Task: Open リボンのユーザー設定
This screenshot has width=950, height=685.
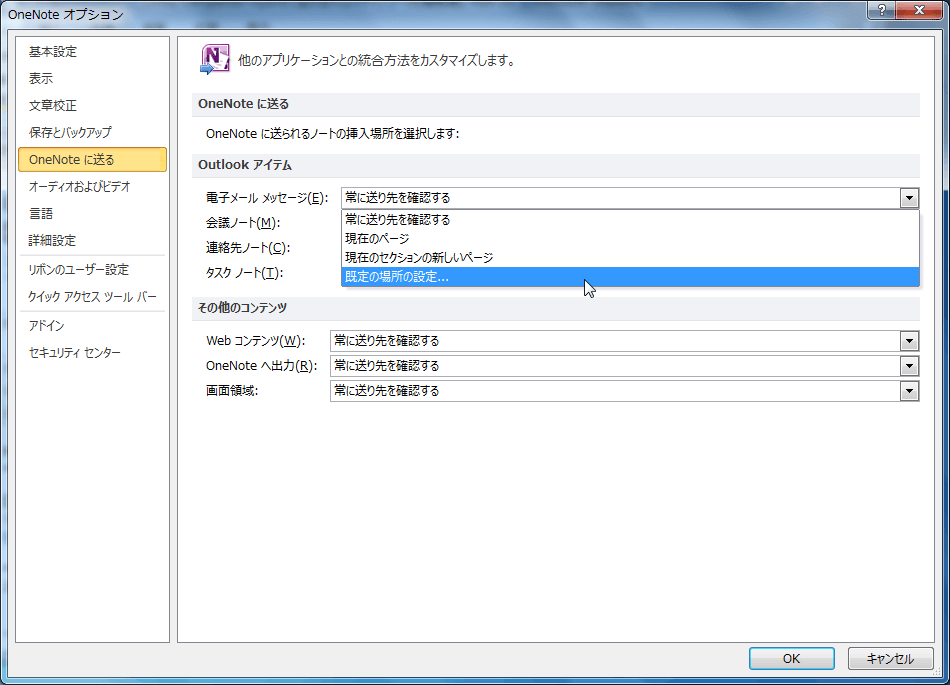Action: [x=92, y=270]
